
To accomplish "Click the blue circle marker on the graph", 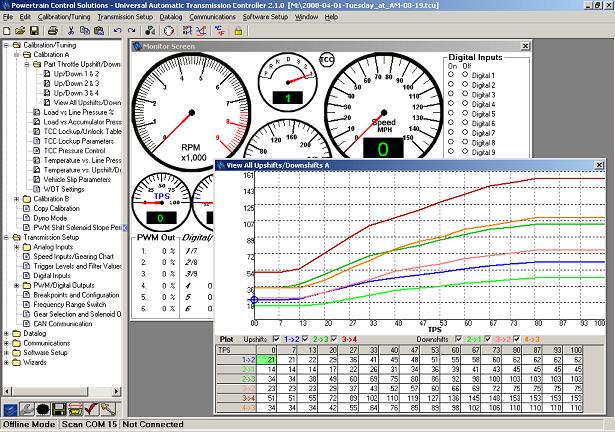I will (x=254, y=300).
